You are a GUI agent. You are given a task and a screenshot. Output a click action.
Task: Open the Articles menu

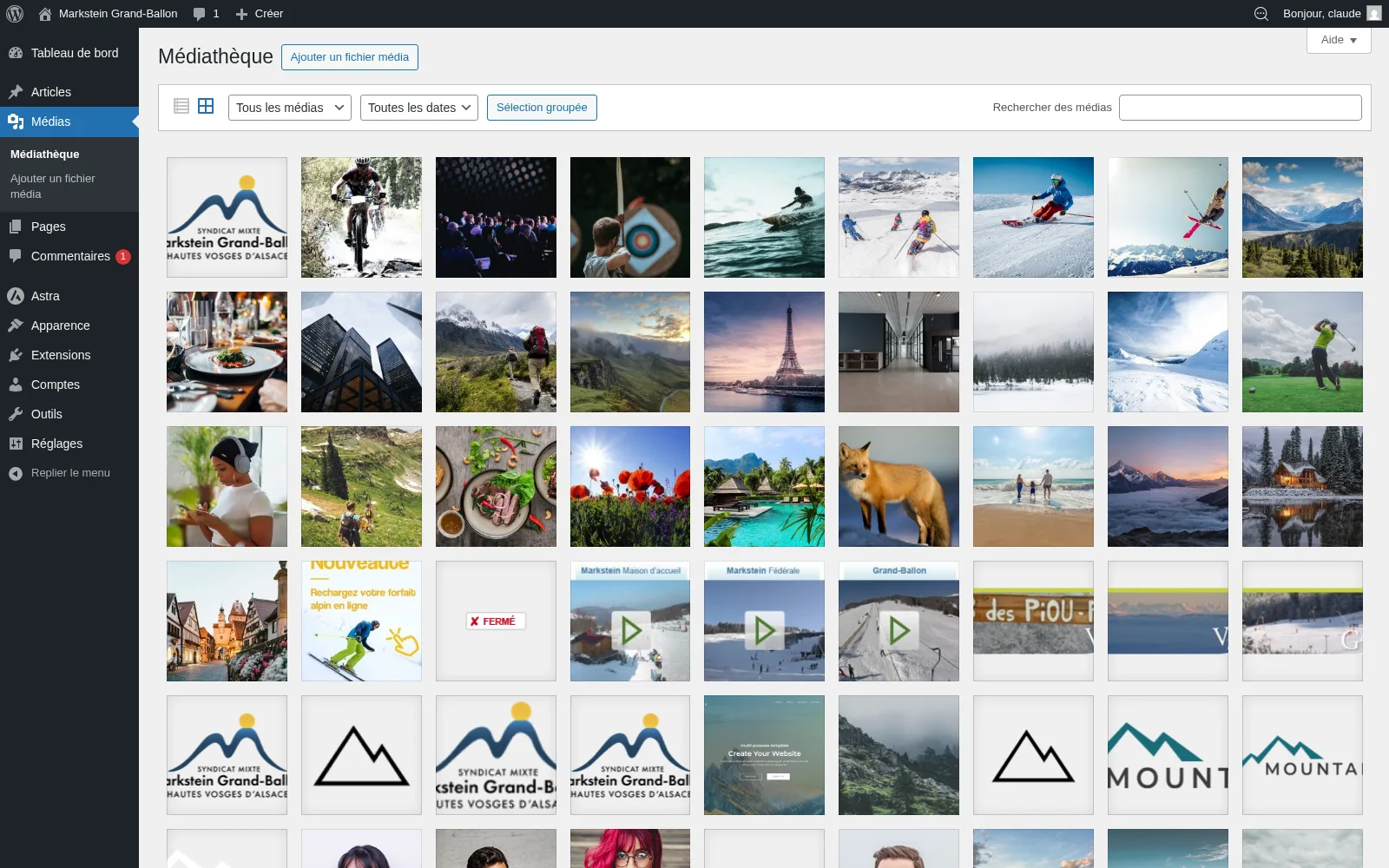69,92
